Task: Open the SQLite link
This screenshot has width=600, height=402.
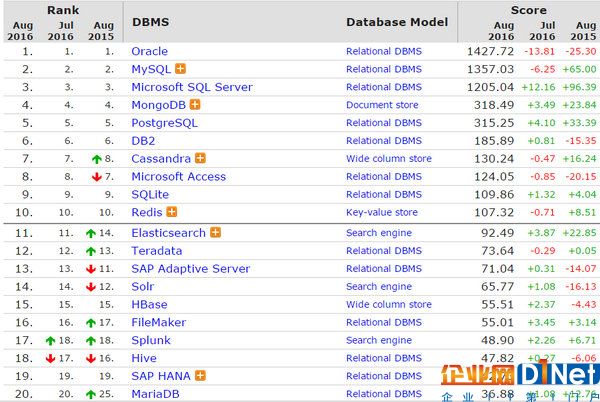Action: [150, 194]
